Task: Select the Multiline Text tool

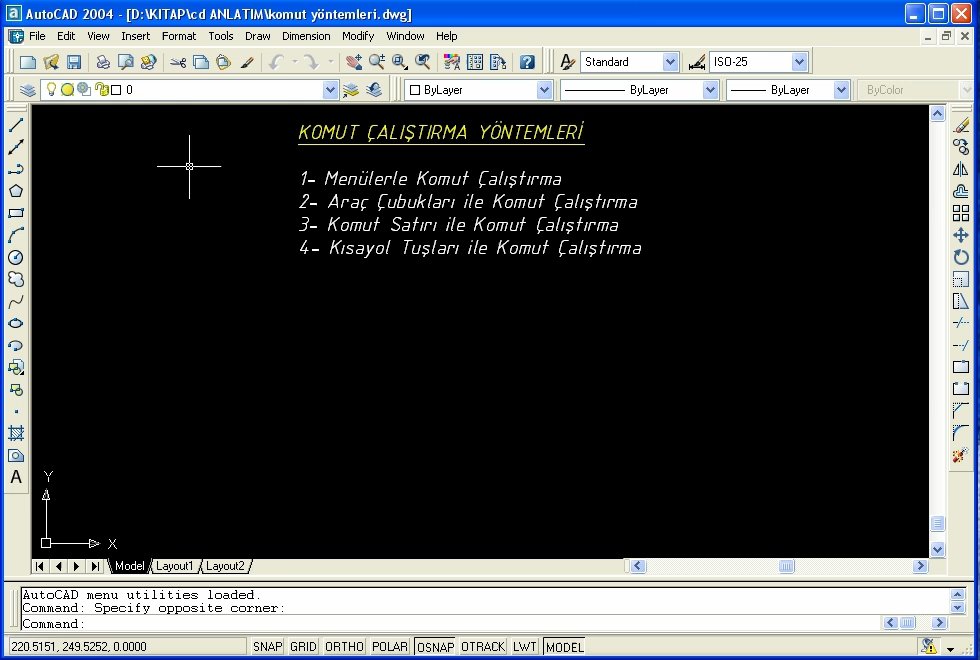Action: click(16, 477)
